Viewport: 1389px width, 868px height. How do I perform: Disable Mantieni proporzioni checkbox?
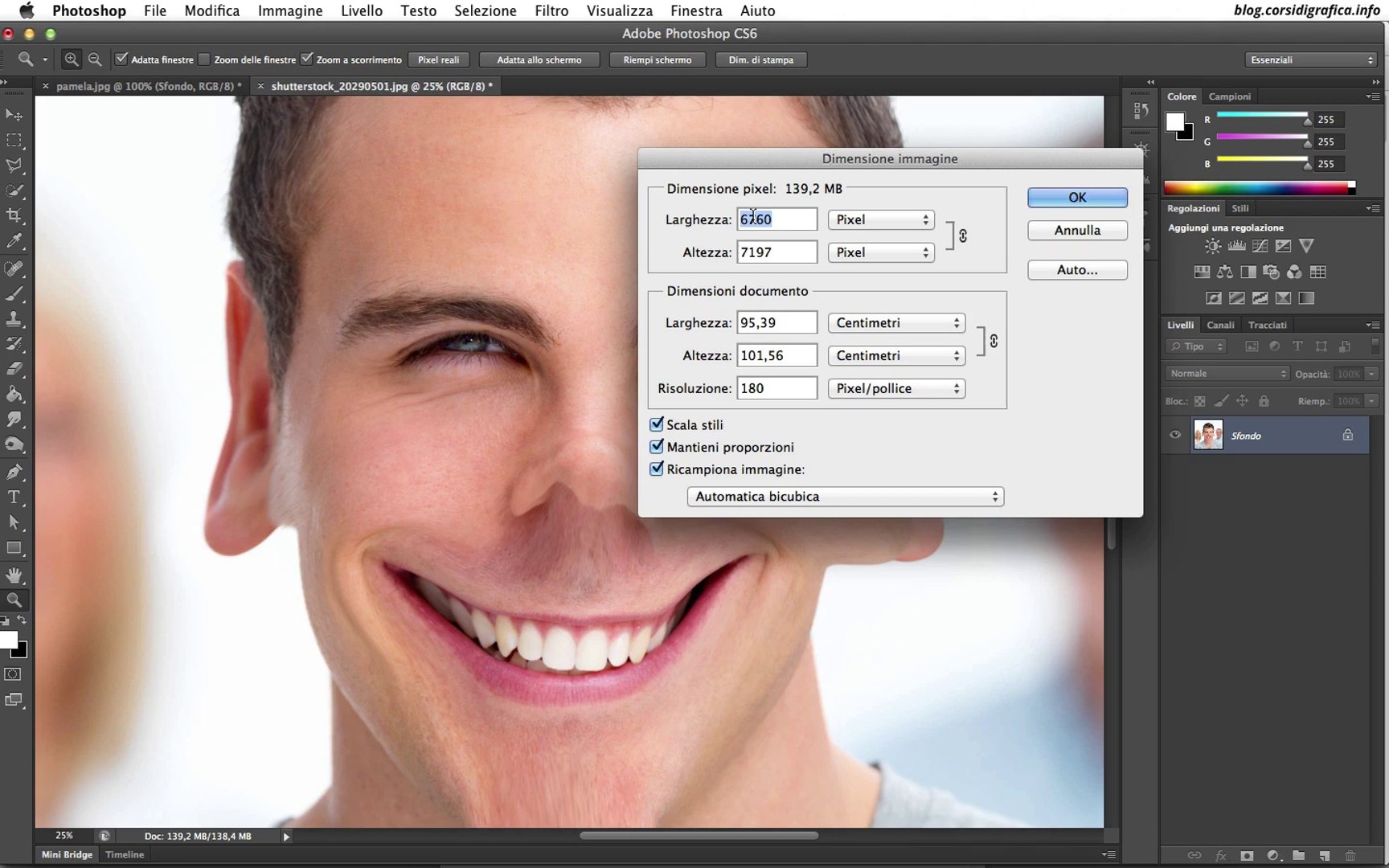657,447
